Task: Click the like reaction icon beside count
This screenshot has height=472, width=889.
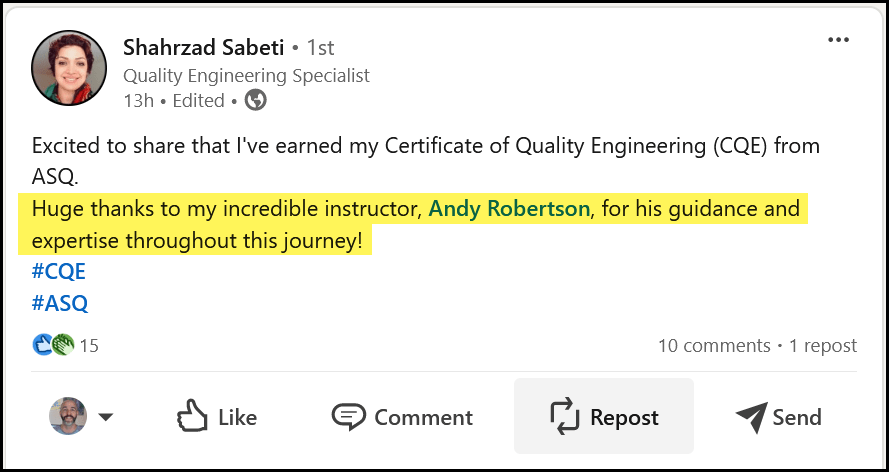Action: coord(43,345)
